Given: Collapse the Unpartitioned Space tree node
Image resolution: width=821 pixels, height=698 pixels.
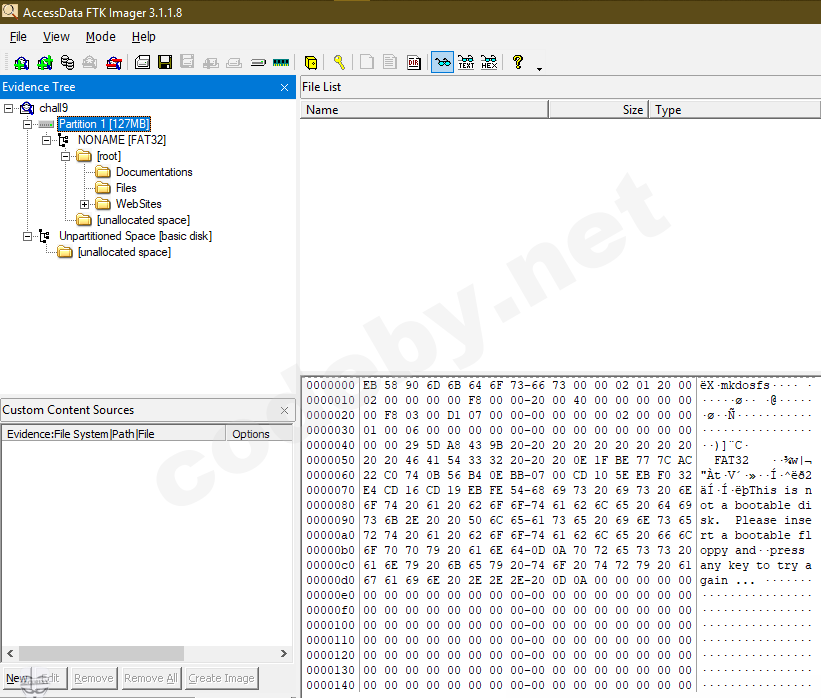Looking at the screenshot, I should (x=27, y=236).
